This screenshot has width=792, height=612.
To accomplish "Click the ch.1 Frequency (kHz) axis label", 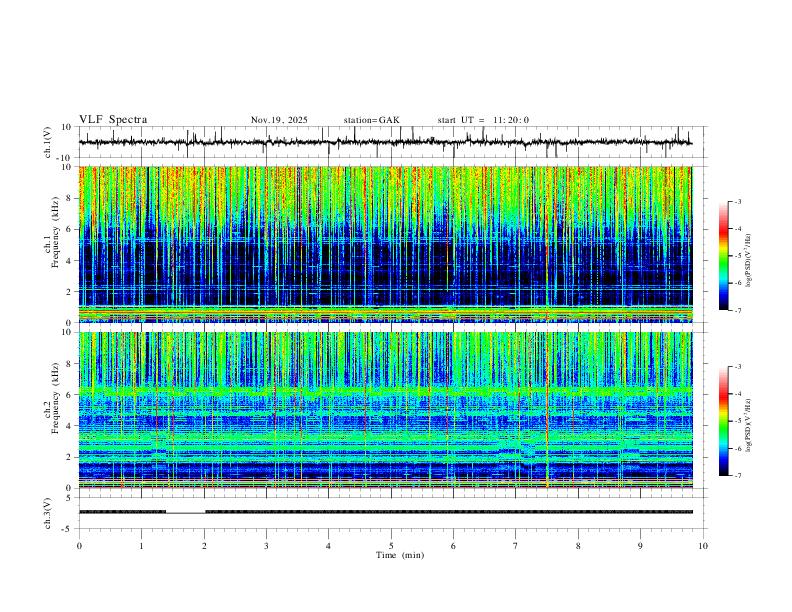I will [x=51, y=230].
